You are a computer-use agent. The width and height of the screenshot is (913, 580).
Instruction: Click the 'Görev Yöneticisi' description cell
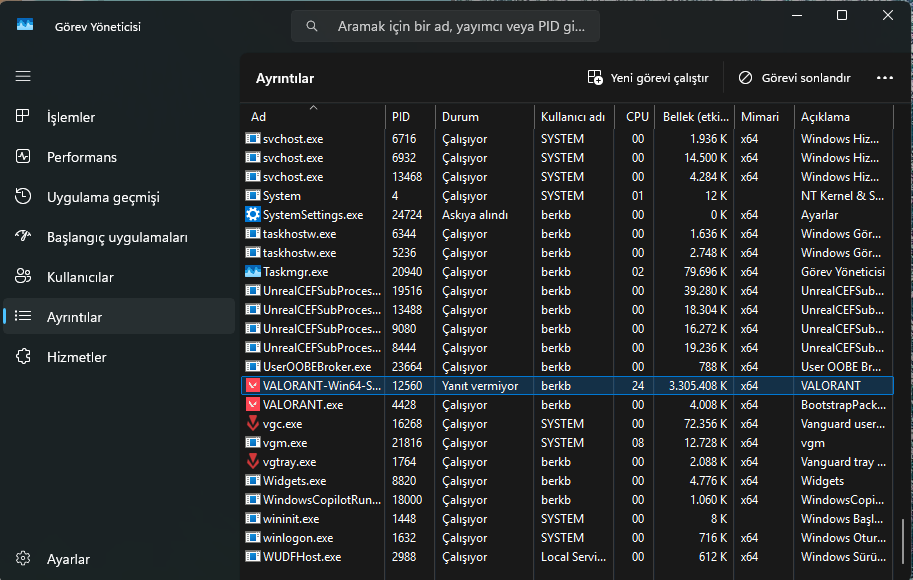click(x=843, y=272)
